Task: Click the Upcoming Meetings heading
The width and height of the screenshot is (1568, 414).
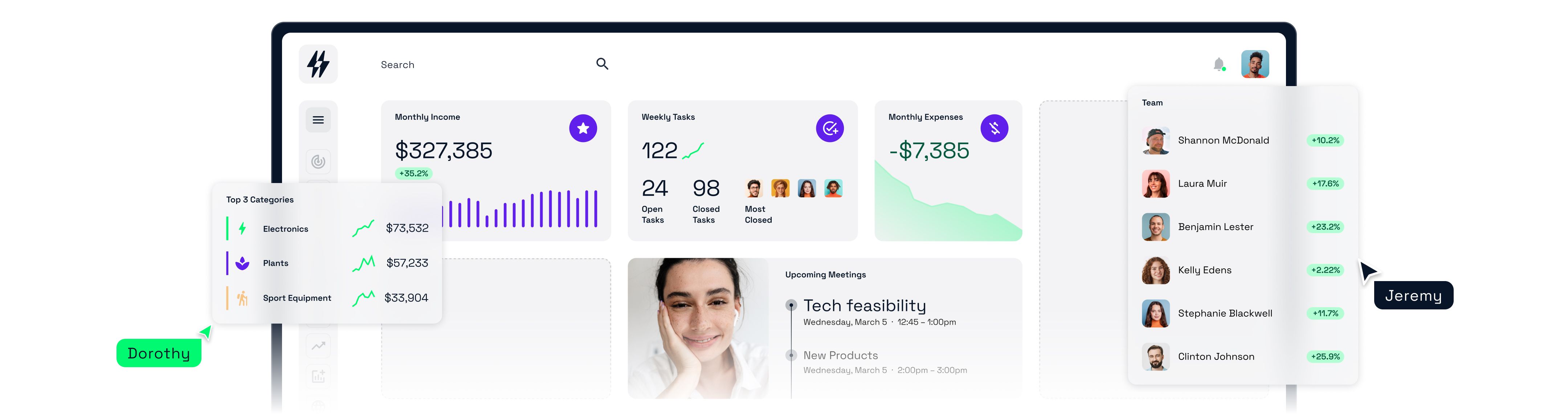Action: click(x=825, y=275)
